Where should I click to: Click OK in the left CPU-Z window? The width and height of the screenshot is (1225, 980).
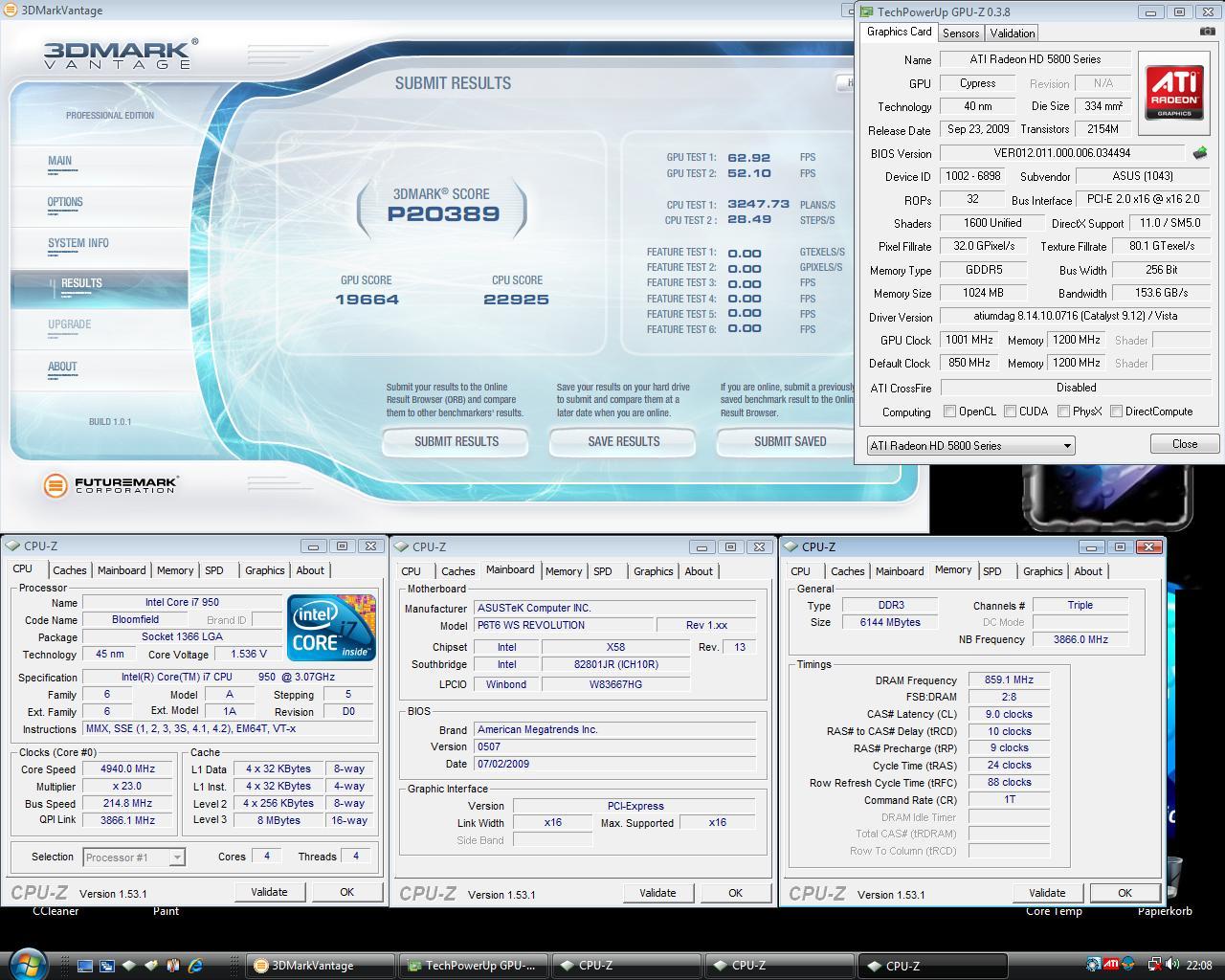pos(346,892)
